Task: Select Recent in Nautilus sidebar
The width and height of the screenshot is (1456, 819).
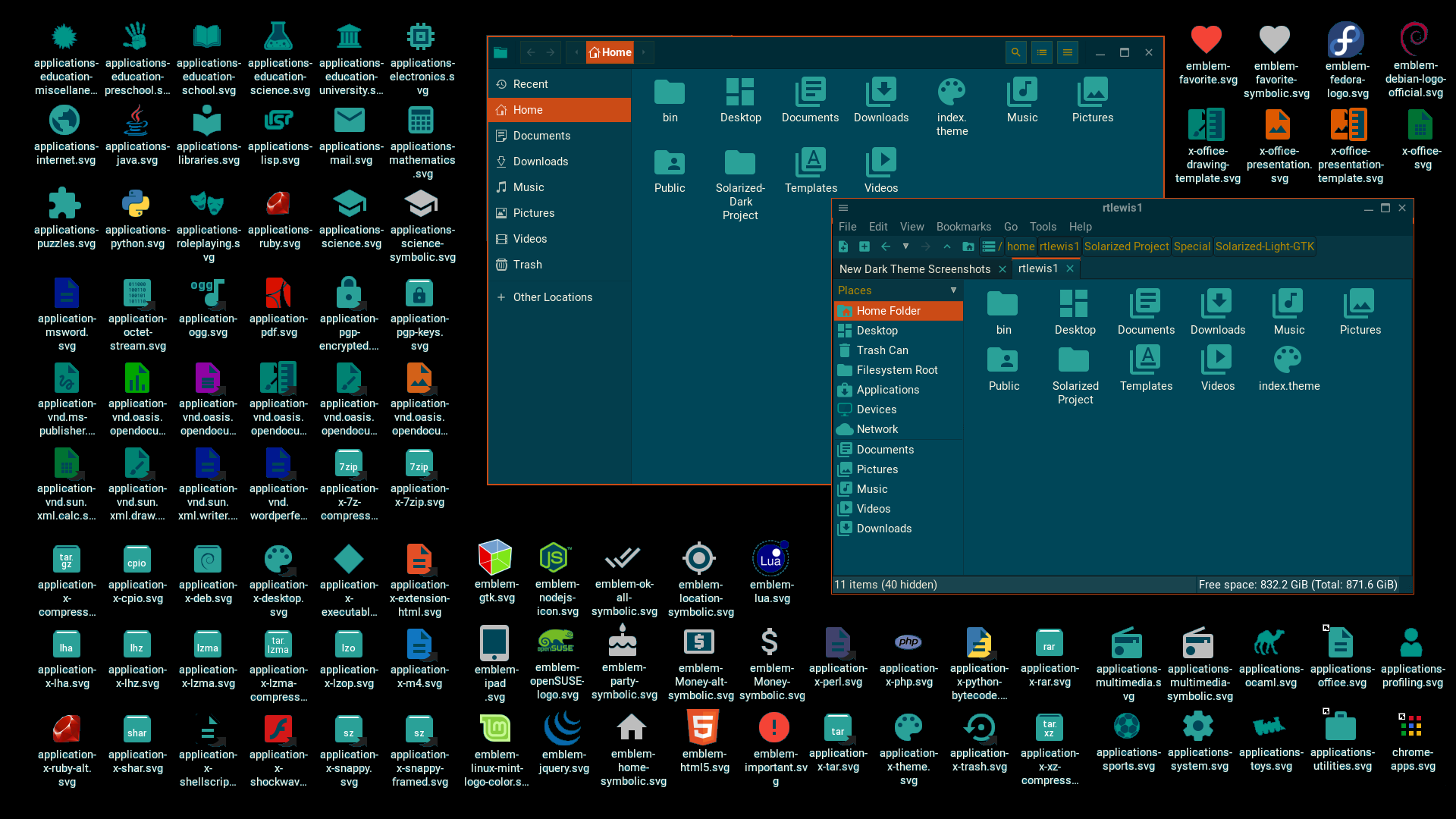Action: (x=560, y=84)
